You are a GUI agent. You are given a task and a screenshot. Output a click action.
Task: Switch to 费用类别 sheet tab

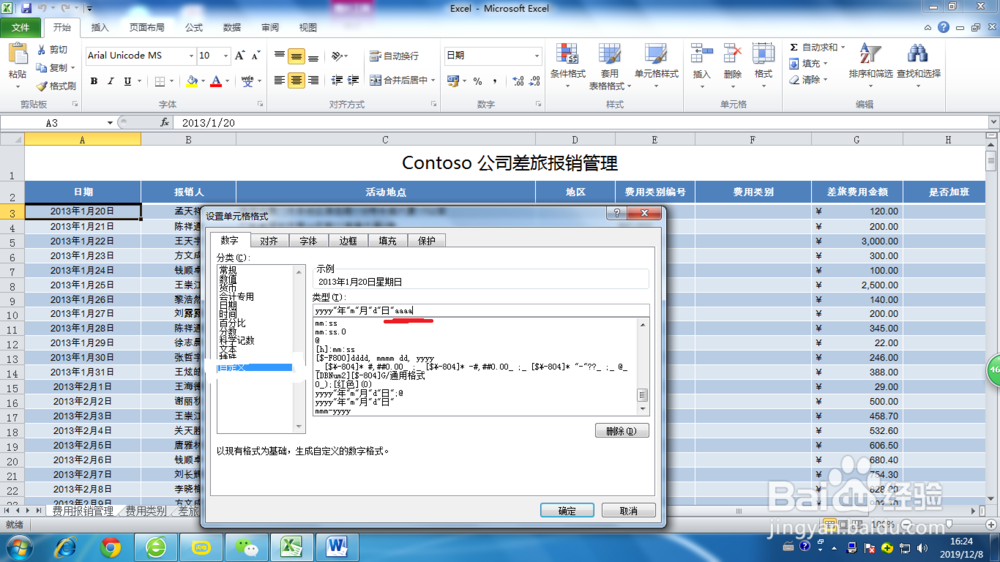[x=145, y=511]
